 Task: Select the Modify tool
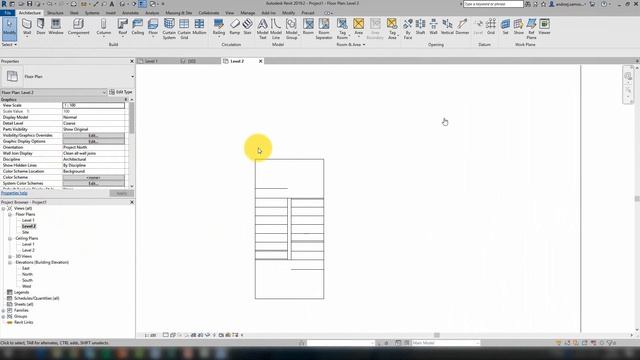tap(9, 28)
